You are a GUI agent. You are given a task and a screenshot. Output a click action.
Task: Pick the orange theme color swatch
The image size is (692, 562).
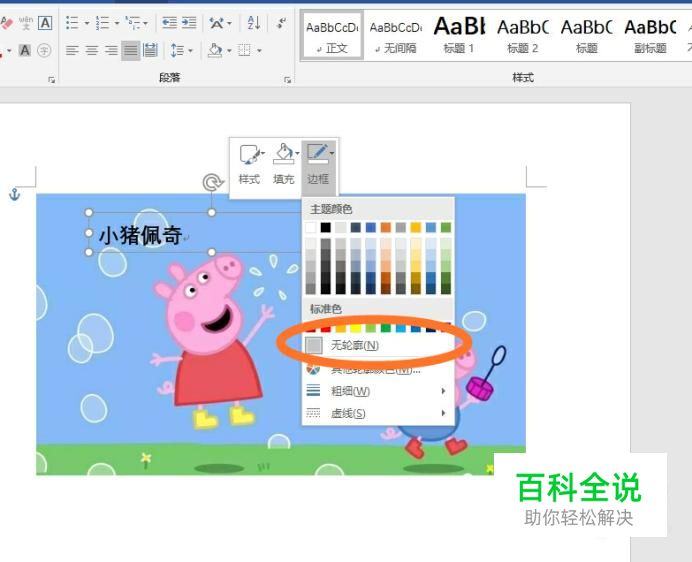click(x=386, y=227)
